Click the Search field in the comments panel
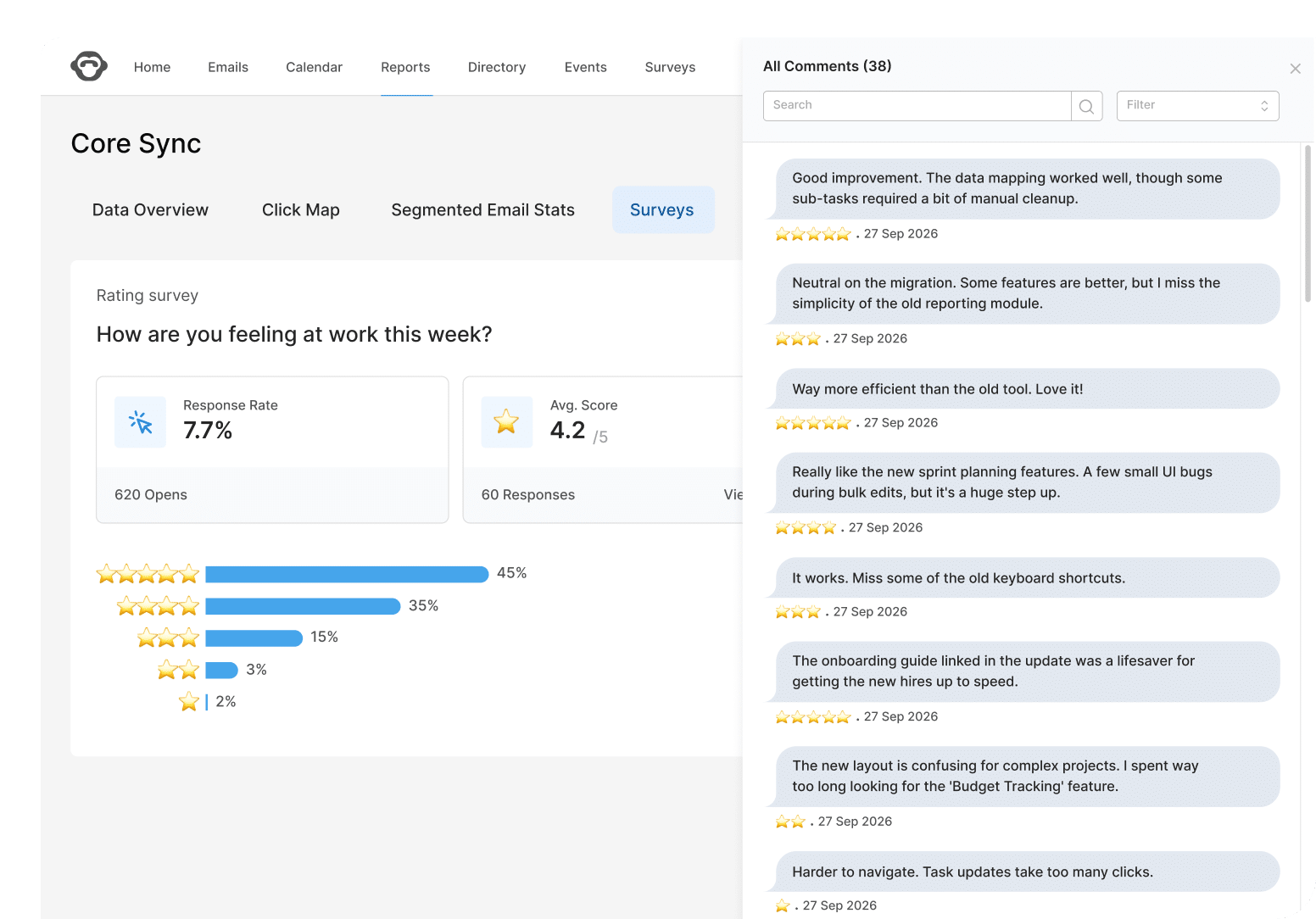The width and height of the screenshot is (1316, 919). coord(916,105)
